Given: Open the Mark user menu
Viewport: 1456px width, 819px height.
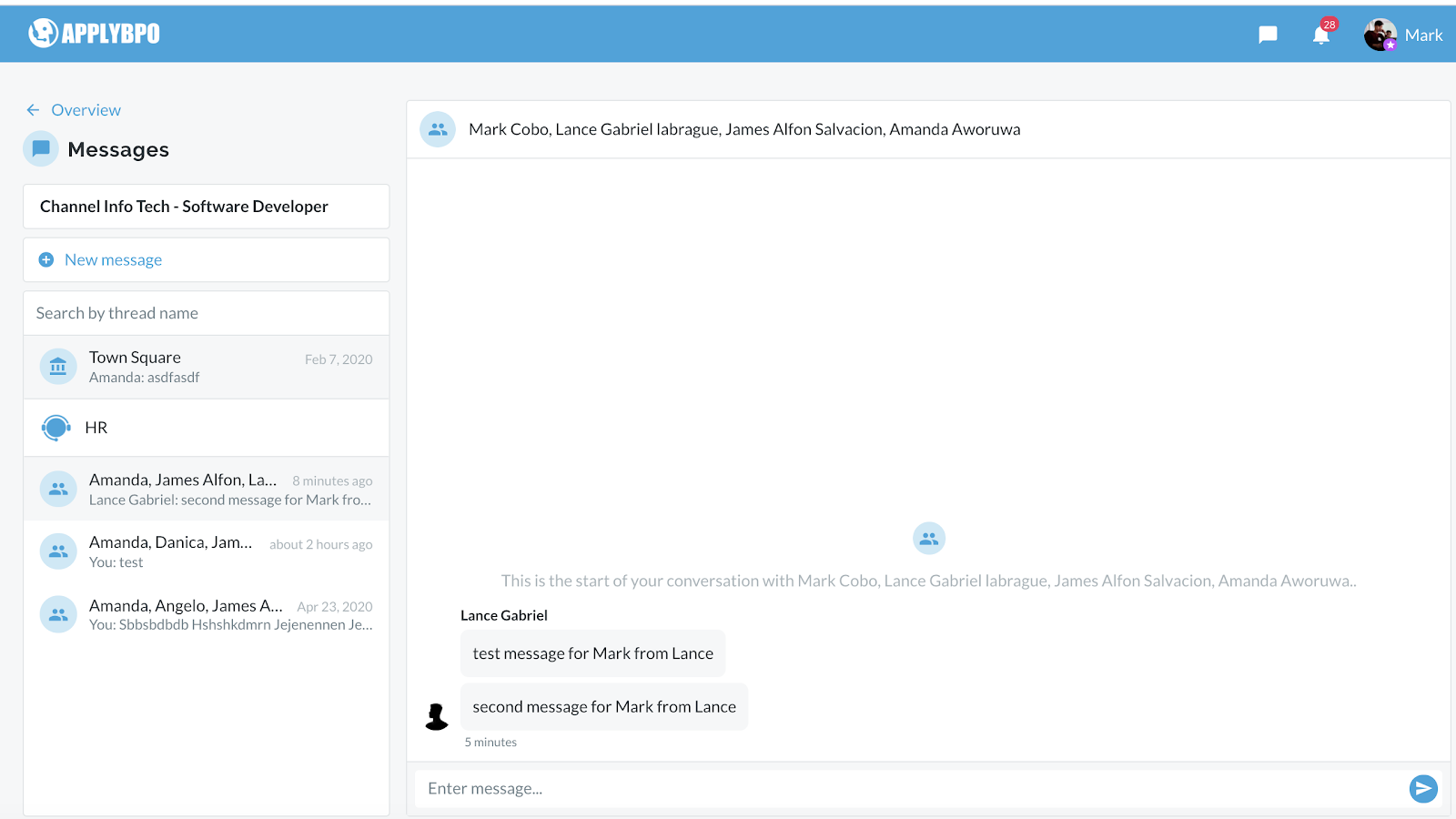Looking at the screenshot, I should 1423,35.
